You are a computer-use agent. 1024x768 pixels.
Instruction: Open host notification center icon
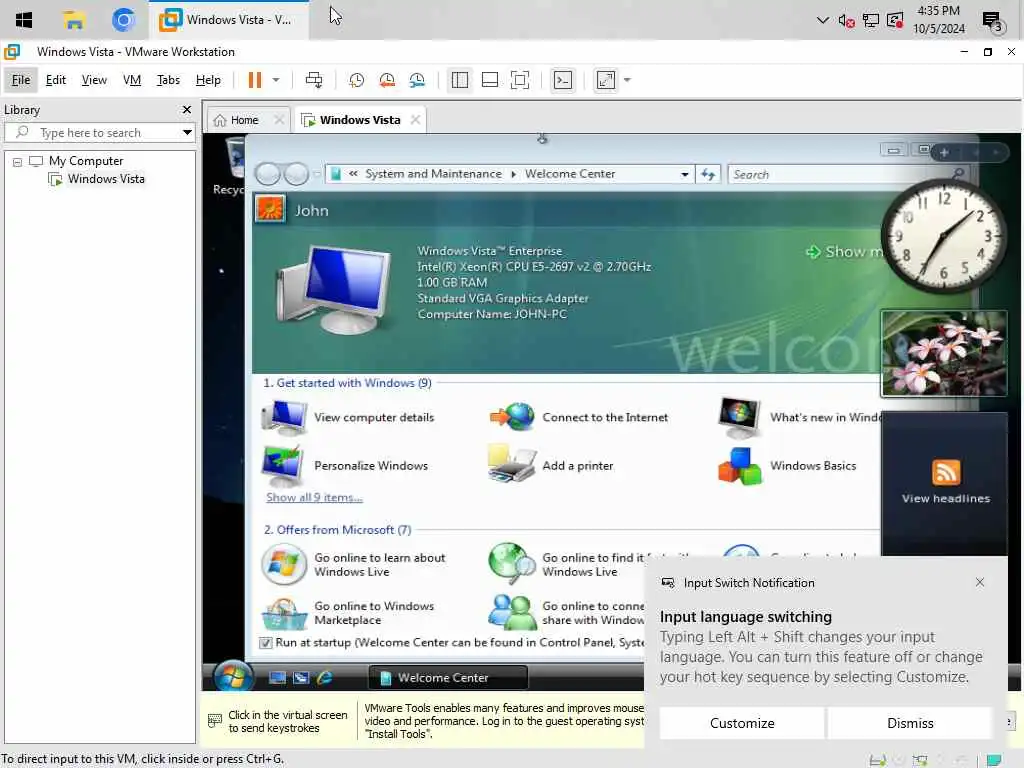[x=993, y=22]
